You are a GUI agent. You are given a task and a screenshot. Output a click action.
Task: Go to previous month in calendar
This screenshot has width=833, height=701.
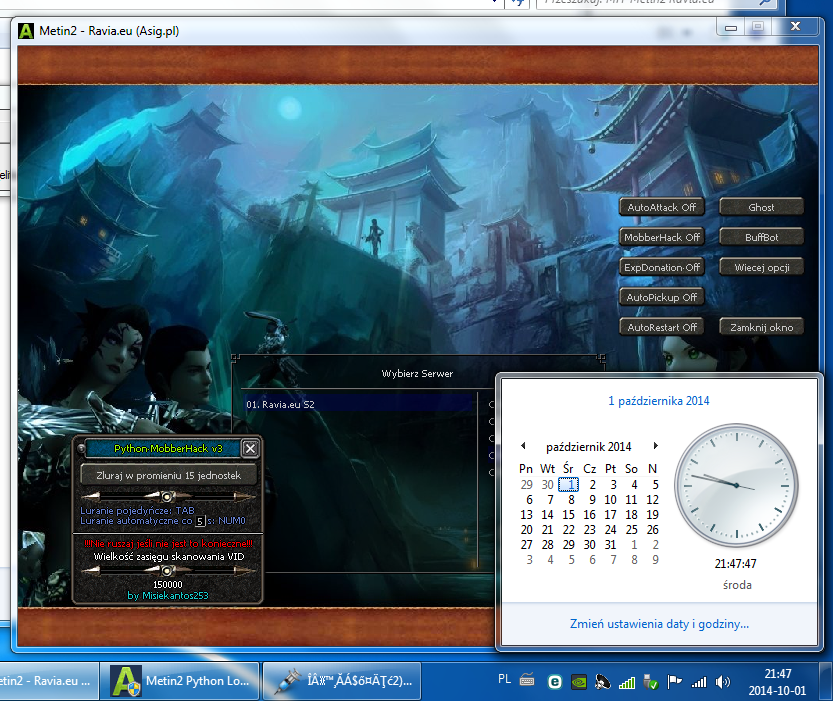[x=523, y=446]
